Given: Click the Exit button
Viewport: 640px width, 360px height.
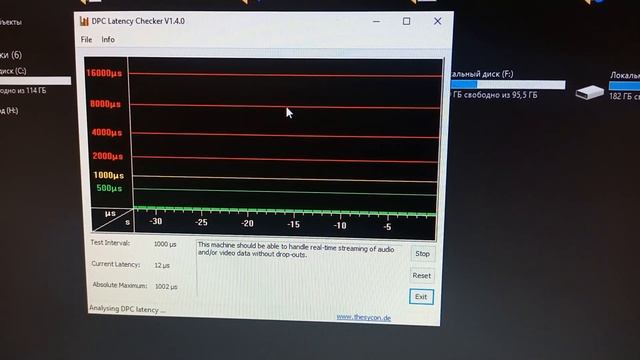Looking at the screenshot, I should click(421, 297).
